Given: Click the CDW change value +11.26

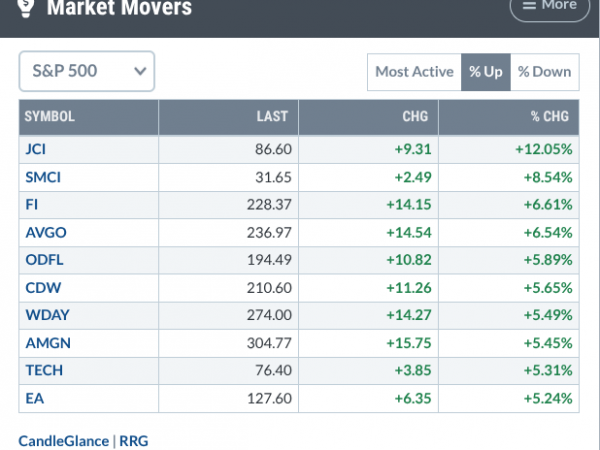Looking at the screenshot, I should click(409, 288).
